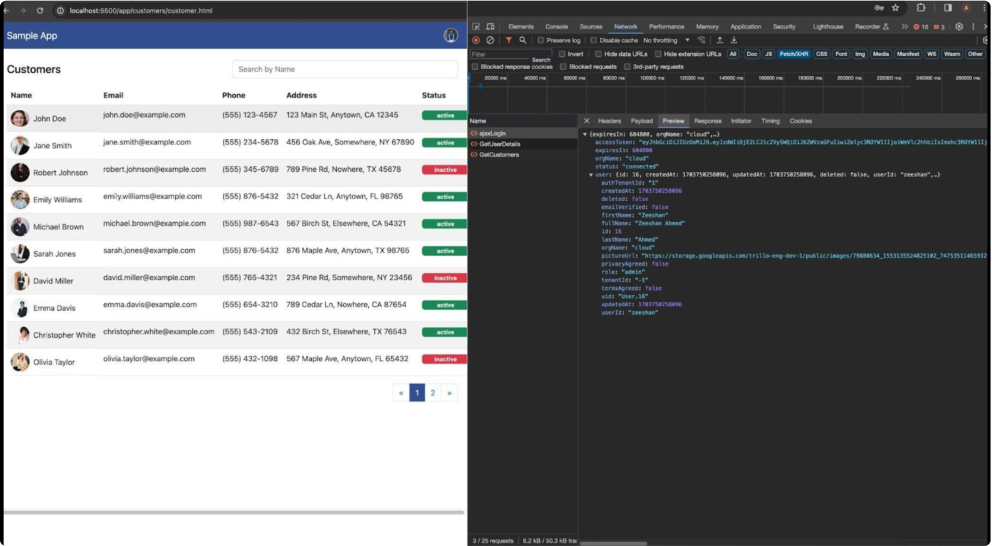Image resolution: width=992 pixels, height=546 pixels.
Task: Click the Performance tab
Action: point(666,27)
